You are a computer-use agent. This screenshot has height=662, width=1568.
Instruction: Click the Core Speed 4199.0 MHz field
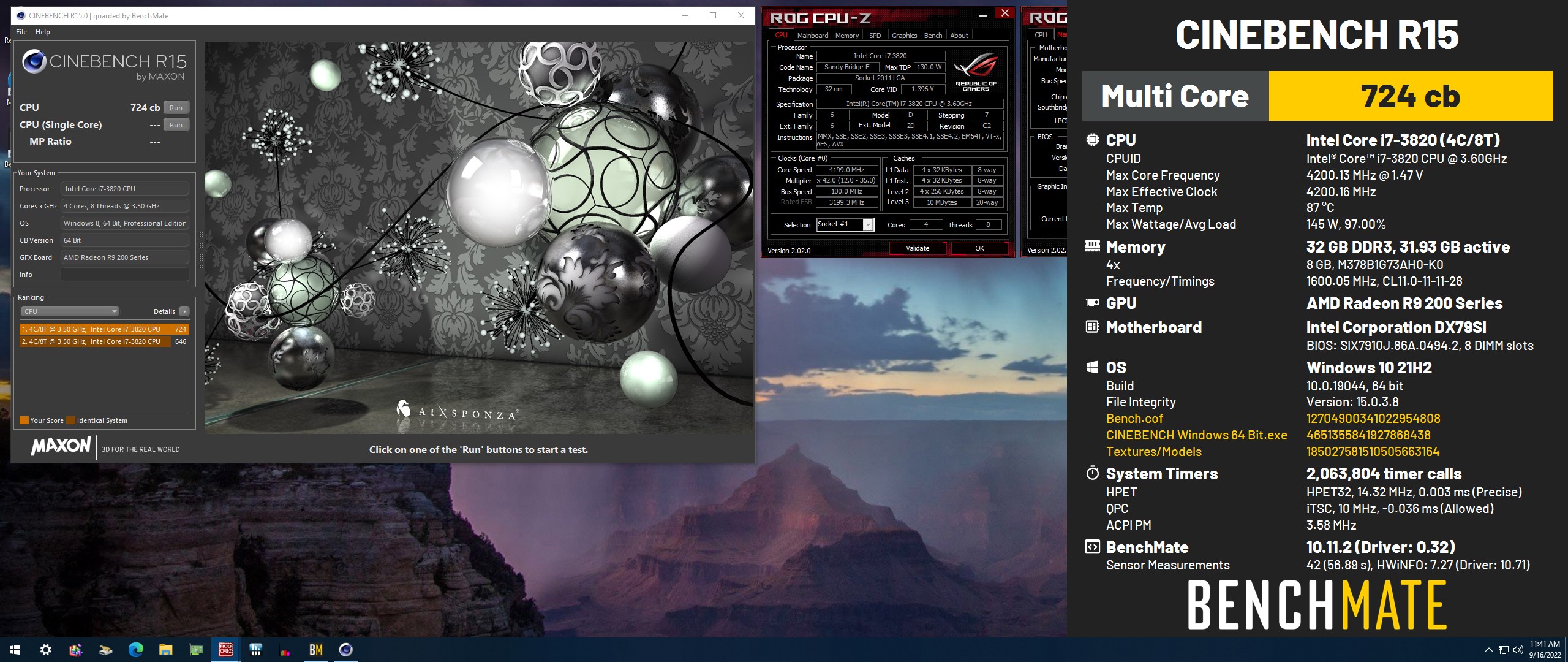846,170
